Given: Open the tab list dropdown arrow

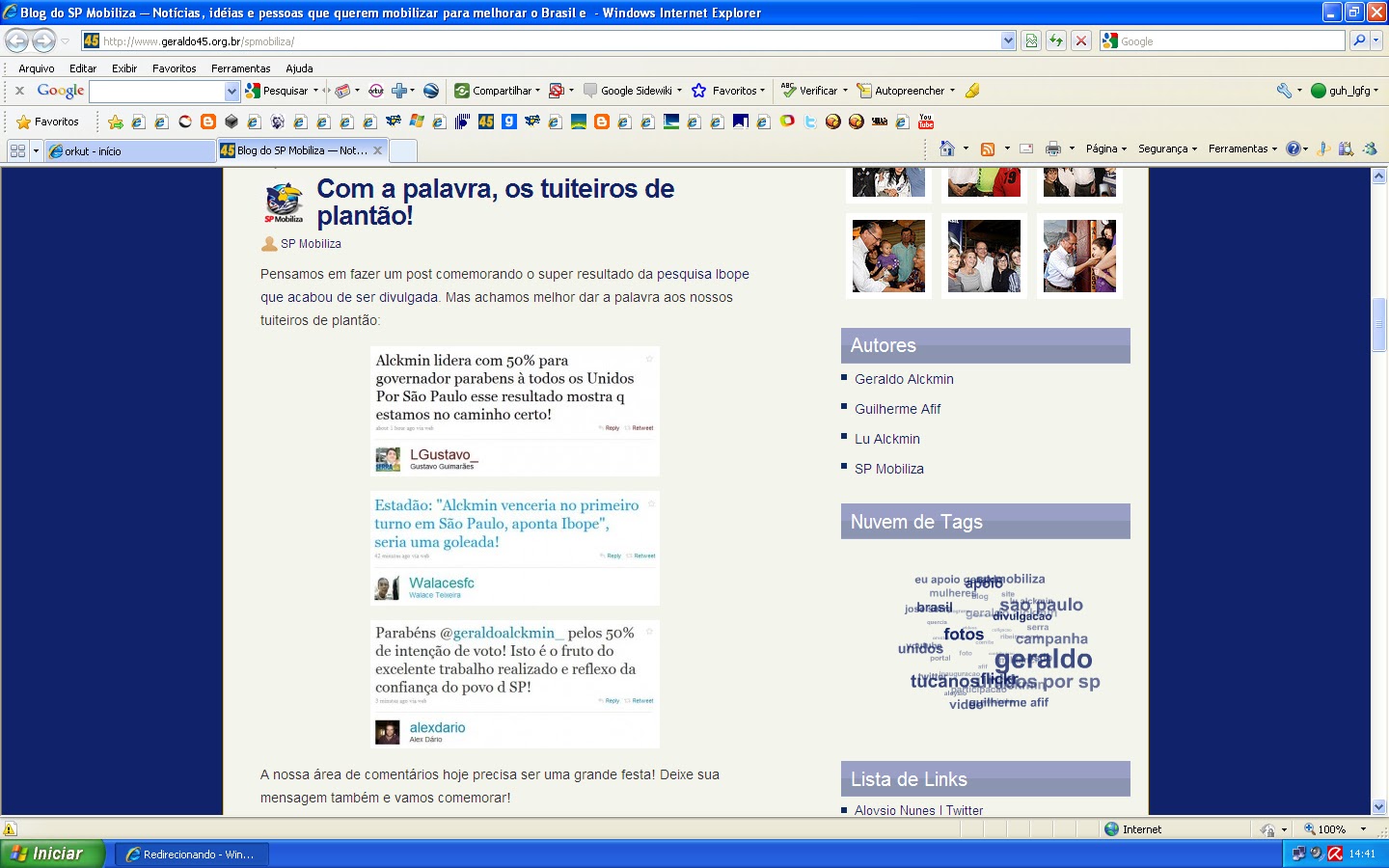Looking at the screenshot, I should pos(36,150).
